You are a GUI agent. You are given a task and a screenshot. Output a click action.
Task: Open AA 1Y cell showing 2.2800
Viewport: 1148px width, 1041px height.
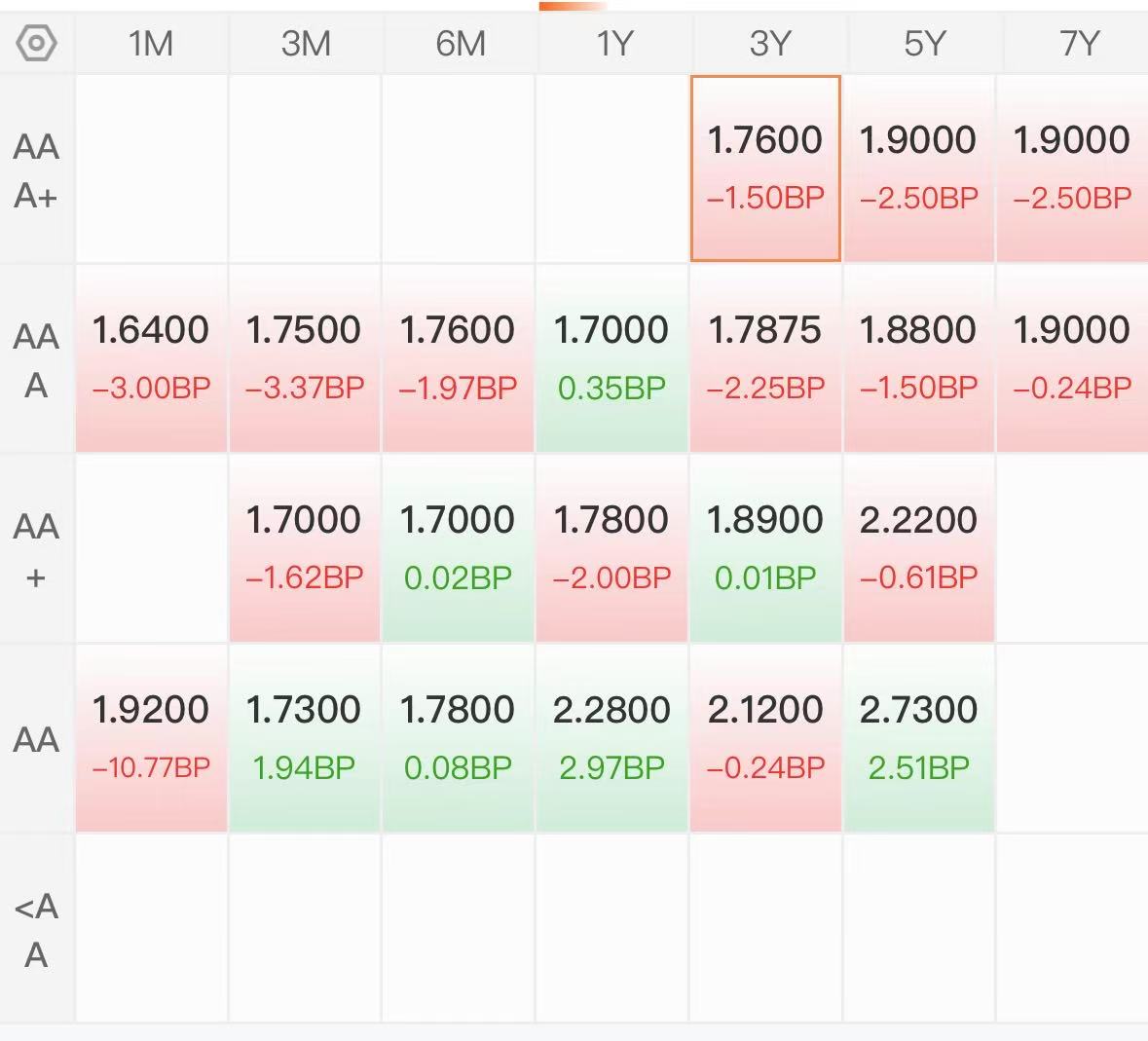[x=611, y=738]
